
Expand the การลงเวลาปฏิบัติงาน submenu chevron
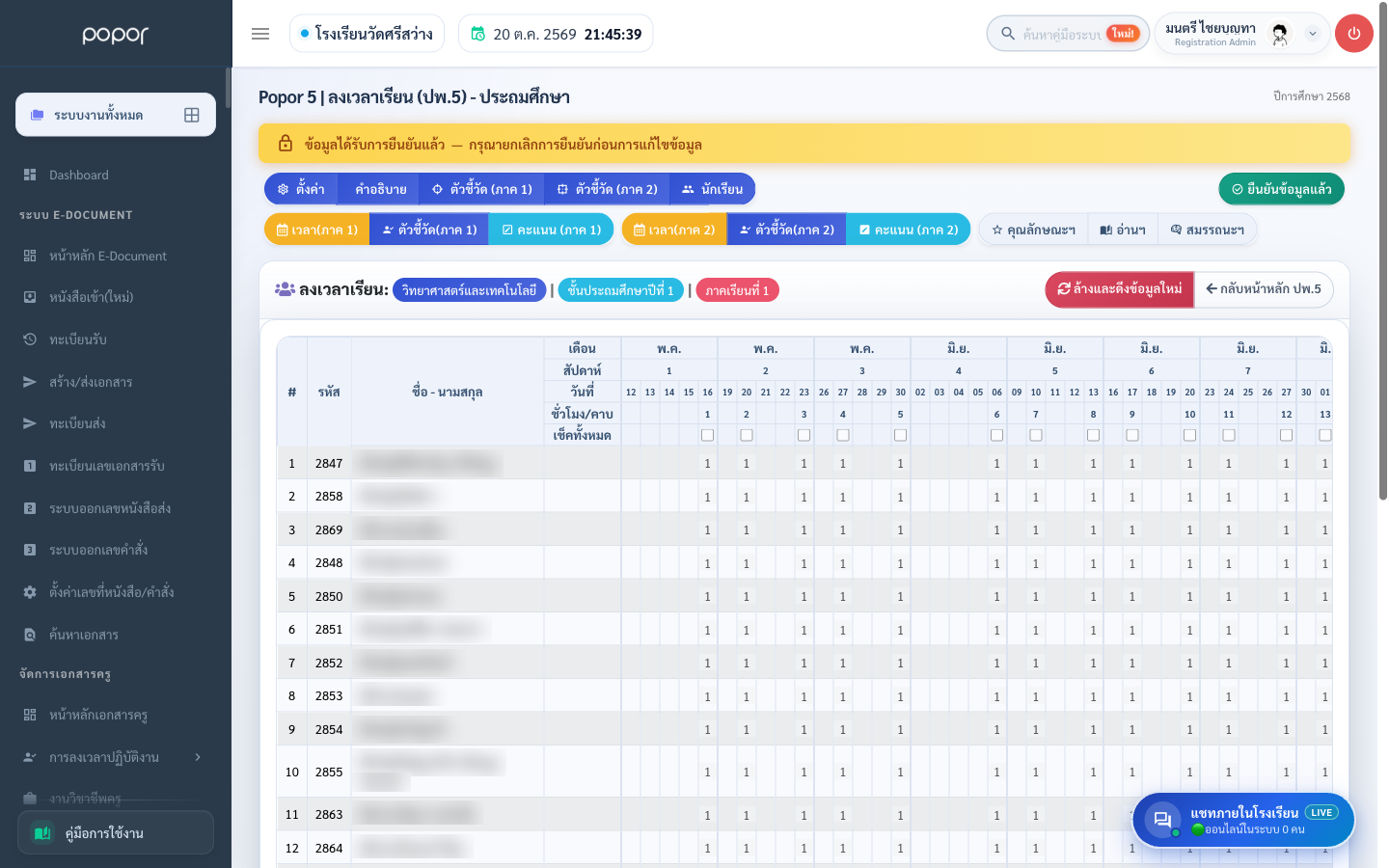[198, 757]
